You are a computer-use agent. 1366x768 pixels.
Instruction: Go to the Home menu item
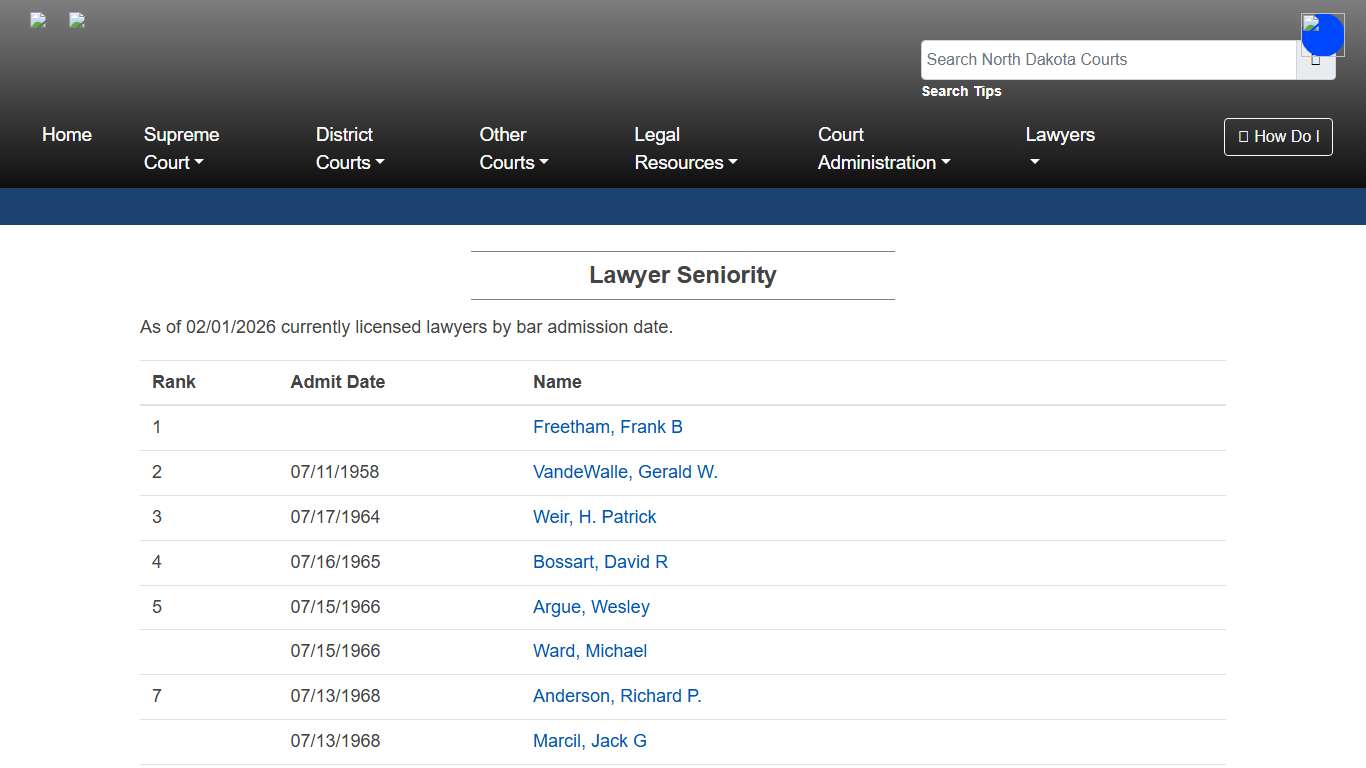click(x=67, y=135)
